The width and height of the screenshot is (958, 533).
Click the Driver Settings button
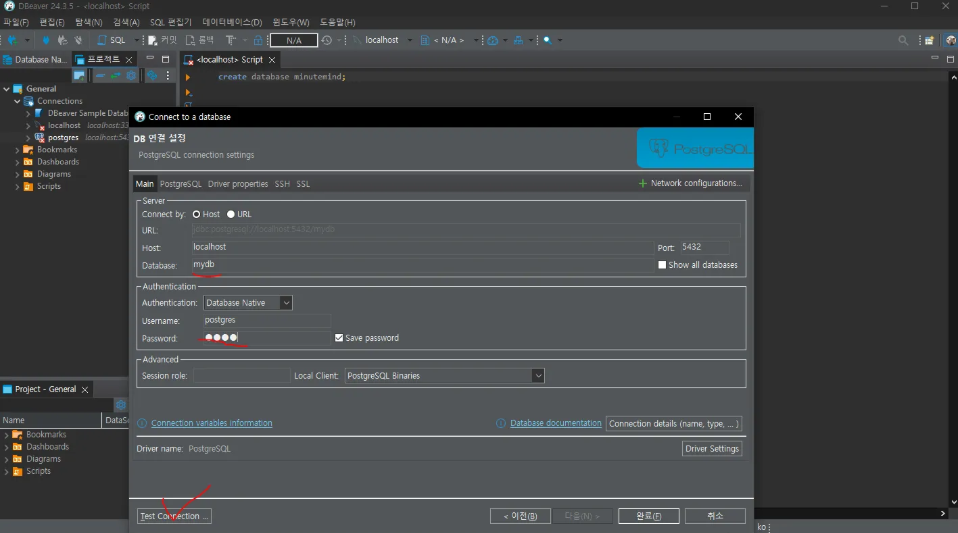tap(712, 449)
